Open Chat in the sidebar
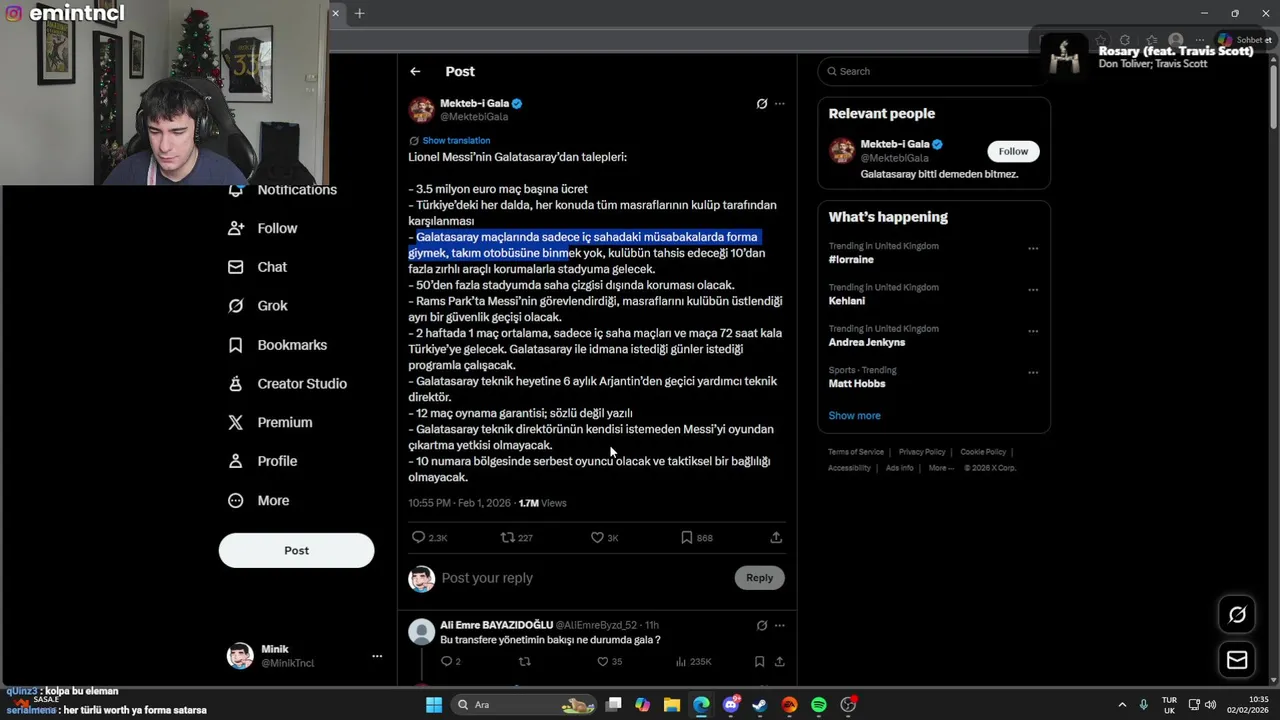 [258, 267]
